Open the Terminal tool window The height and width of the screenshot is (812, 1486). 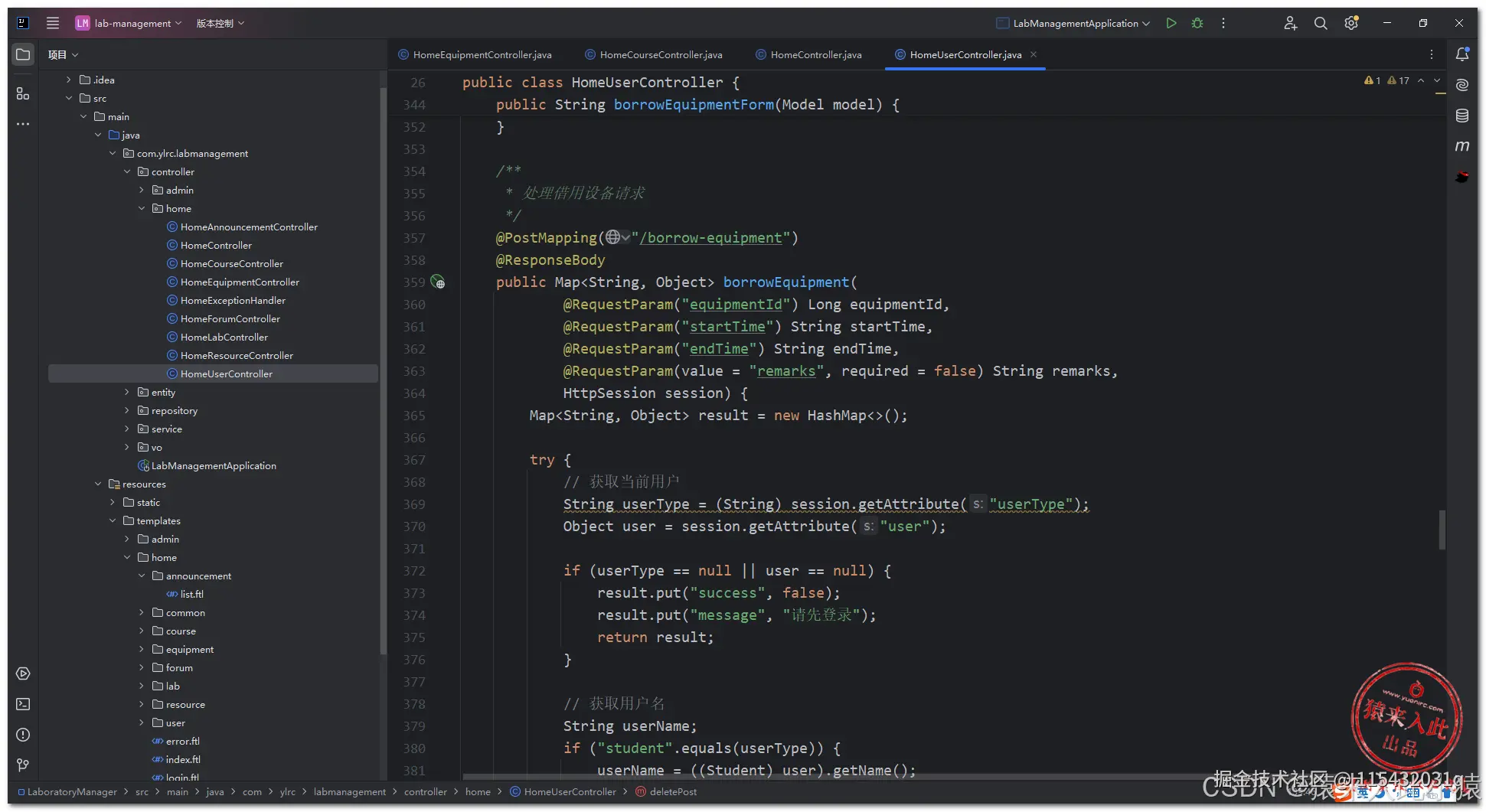[x=23, y=704]
